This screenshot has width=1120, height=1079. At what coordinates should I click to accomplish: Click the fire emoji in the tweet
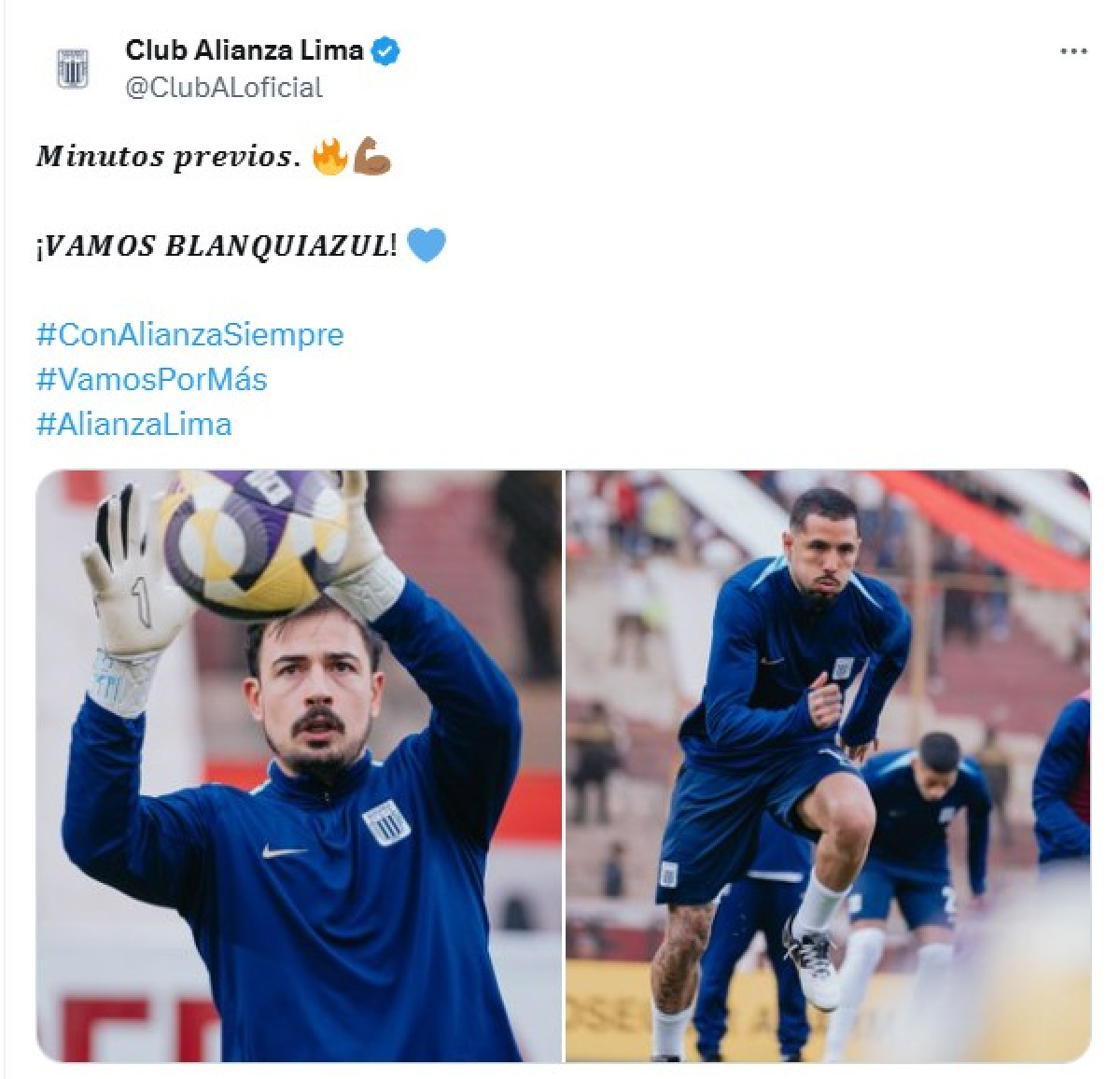click(x=329, y=157)
